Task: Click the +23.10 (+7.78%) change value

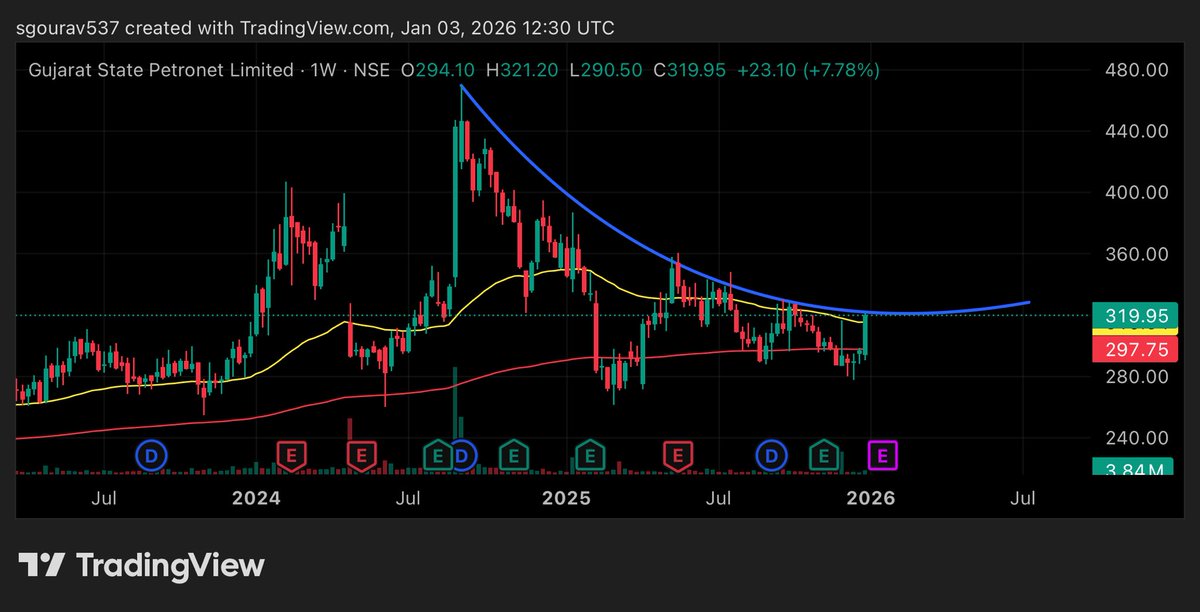Action: 808,71
